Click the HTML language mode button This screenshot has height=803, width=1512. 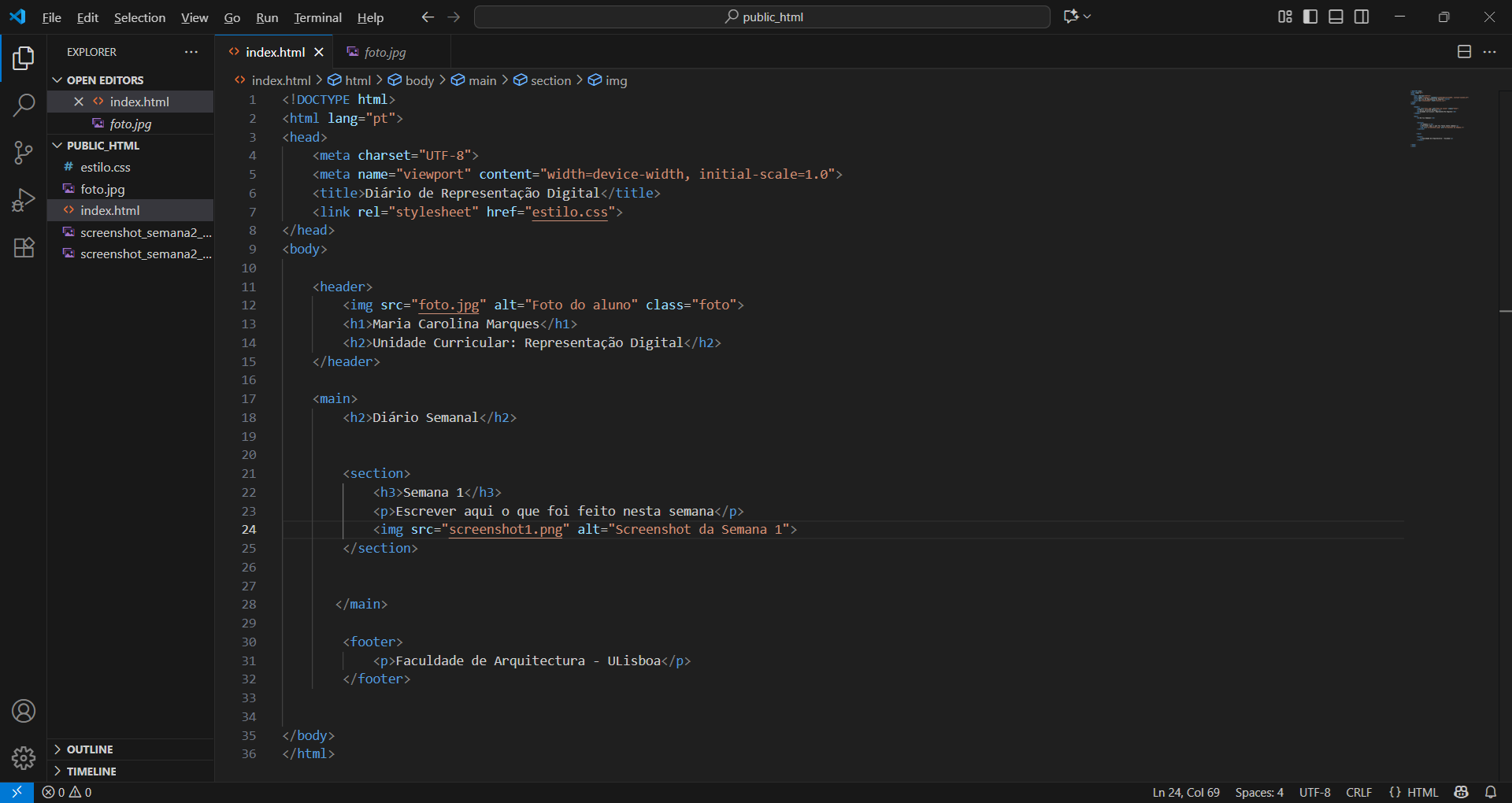[1414, 792]
